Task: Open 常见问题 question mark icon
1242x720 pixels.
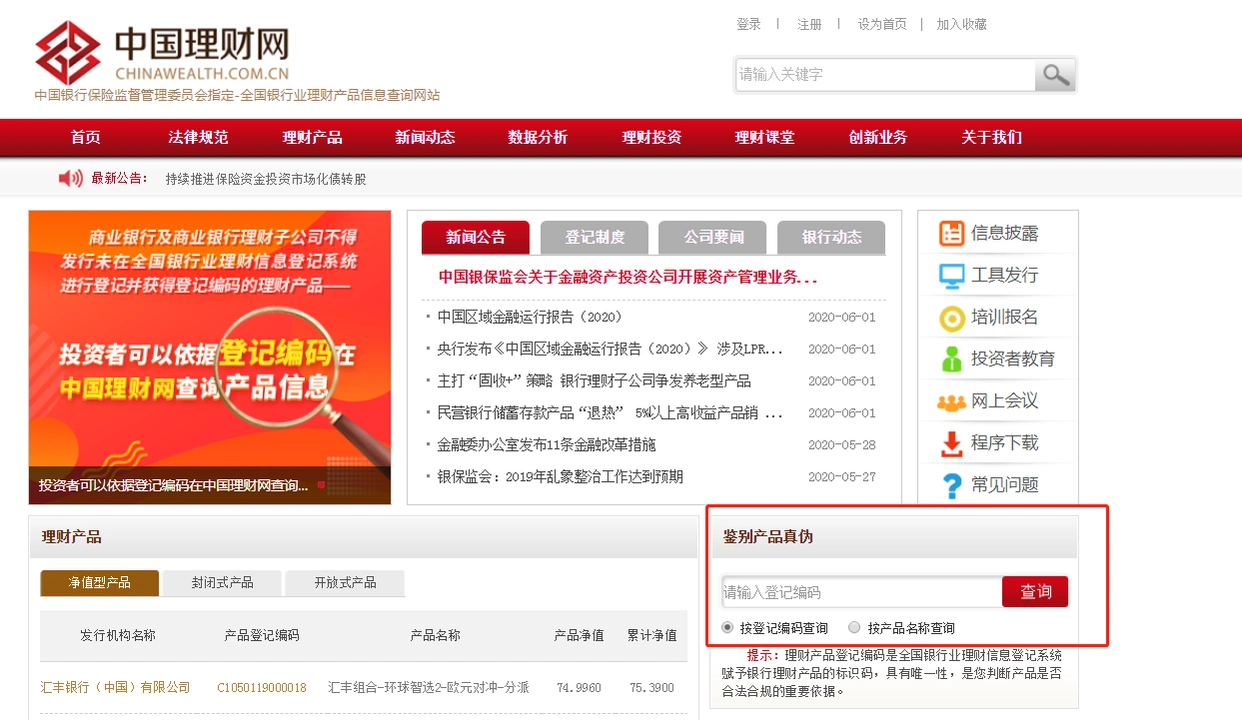Action: click(x=951, y=485)
